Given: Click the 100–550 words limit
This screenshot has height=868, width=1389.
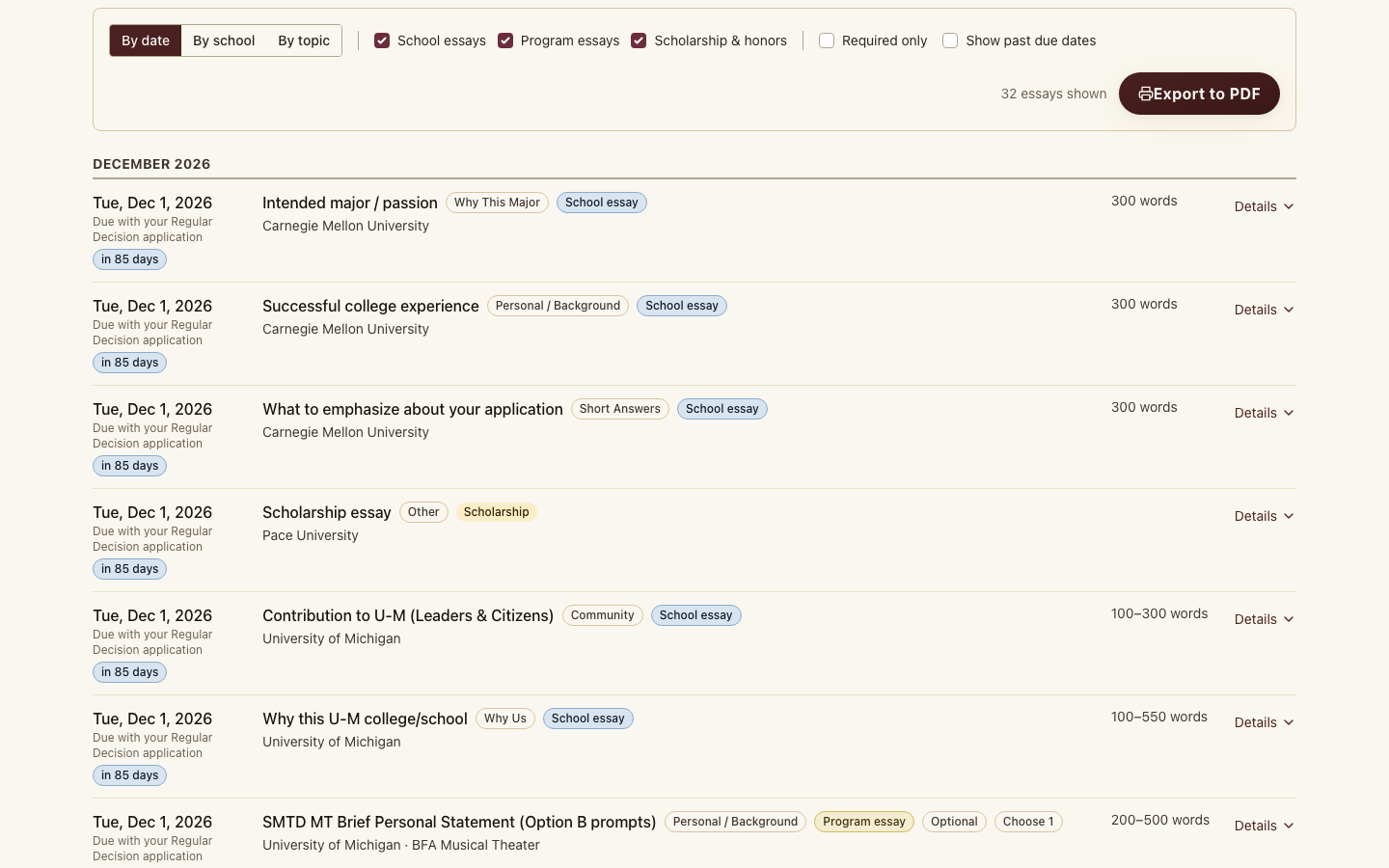Looking at the screenshot, I should point(1159,717).
